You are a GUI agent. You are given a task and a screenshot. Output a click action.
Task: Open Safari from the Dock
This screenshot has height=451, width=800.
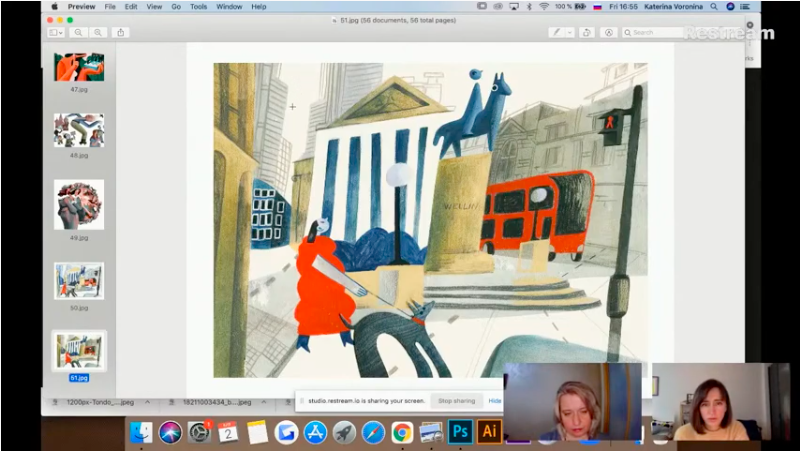pyautogui.click(x=373, y=431)
